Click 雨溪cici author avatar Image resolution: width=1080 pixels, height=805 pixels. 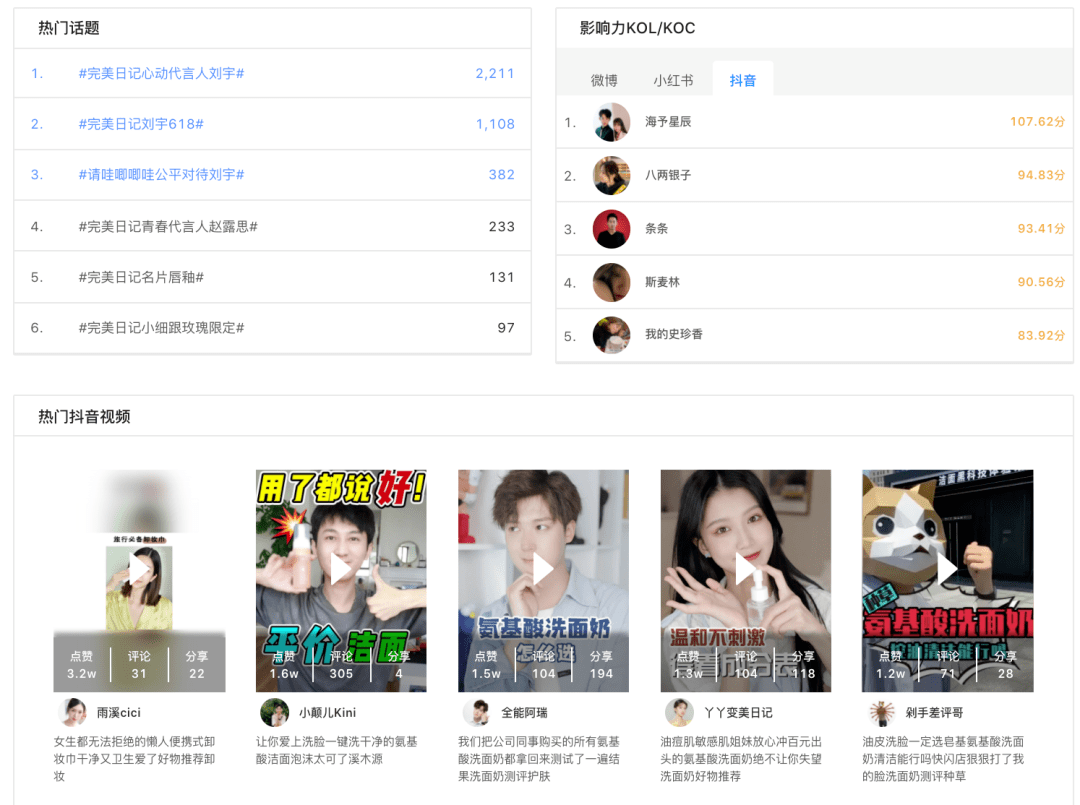[x=74, y=713]
